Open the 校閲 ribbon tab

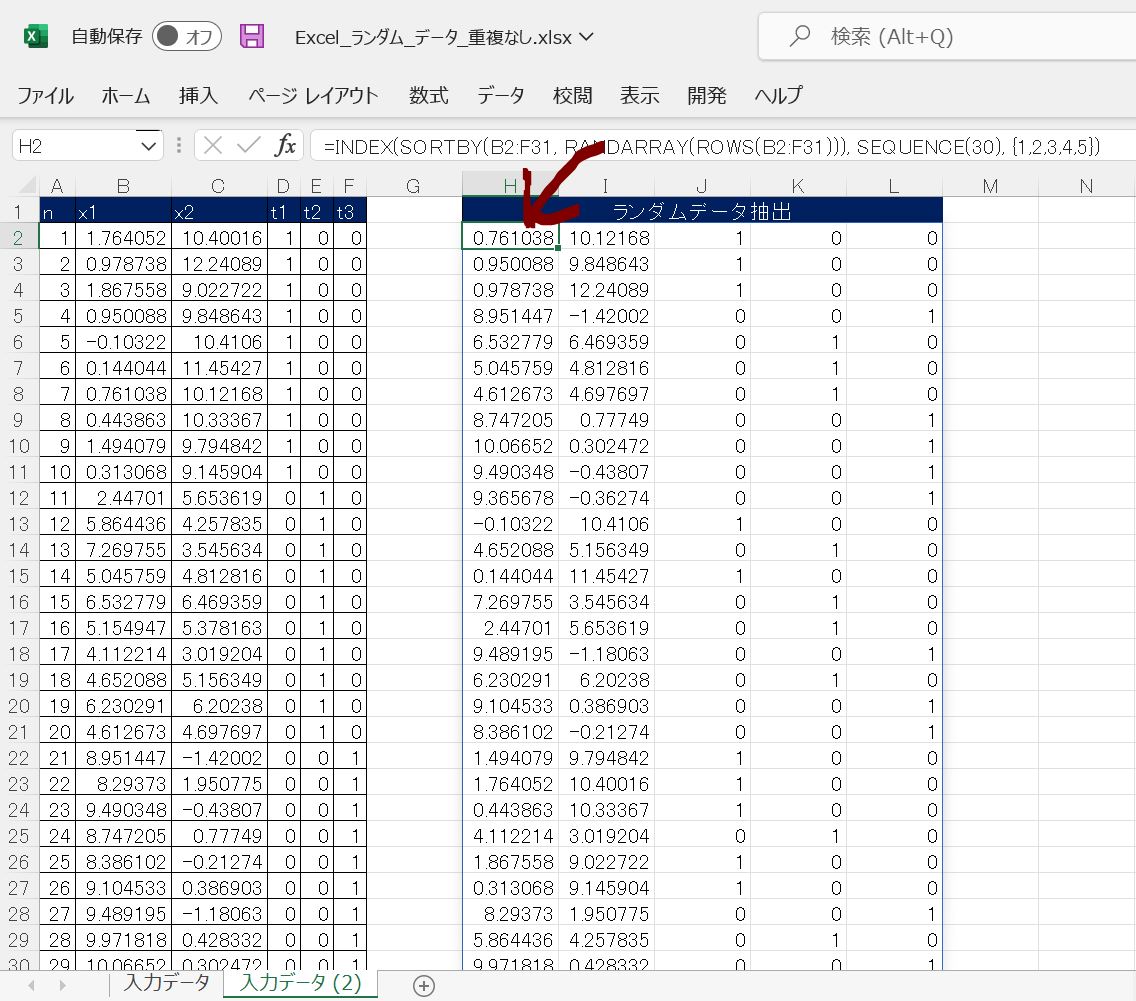tap(573, 95)
